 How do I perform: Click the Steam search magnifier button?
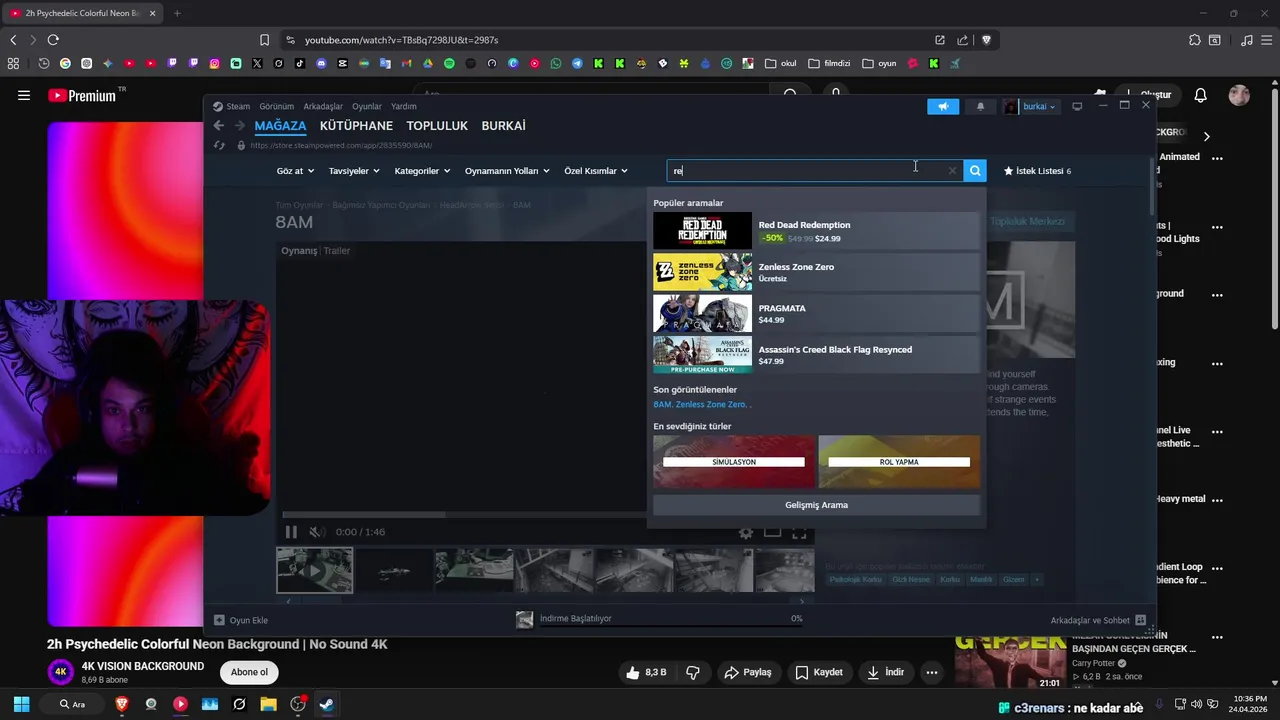975,171
